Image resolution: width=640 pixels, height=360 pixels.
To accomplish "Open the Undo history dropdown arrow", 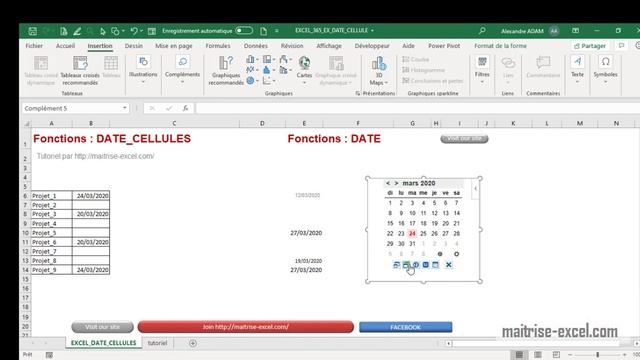I will click(x=141, y=31).
